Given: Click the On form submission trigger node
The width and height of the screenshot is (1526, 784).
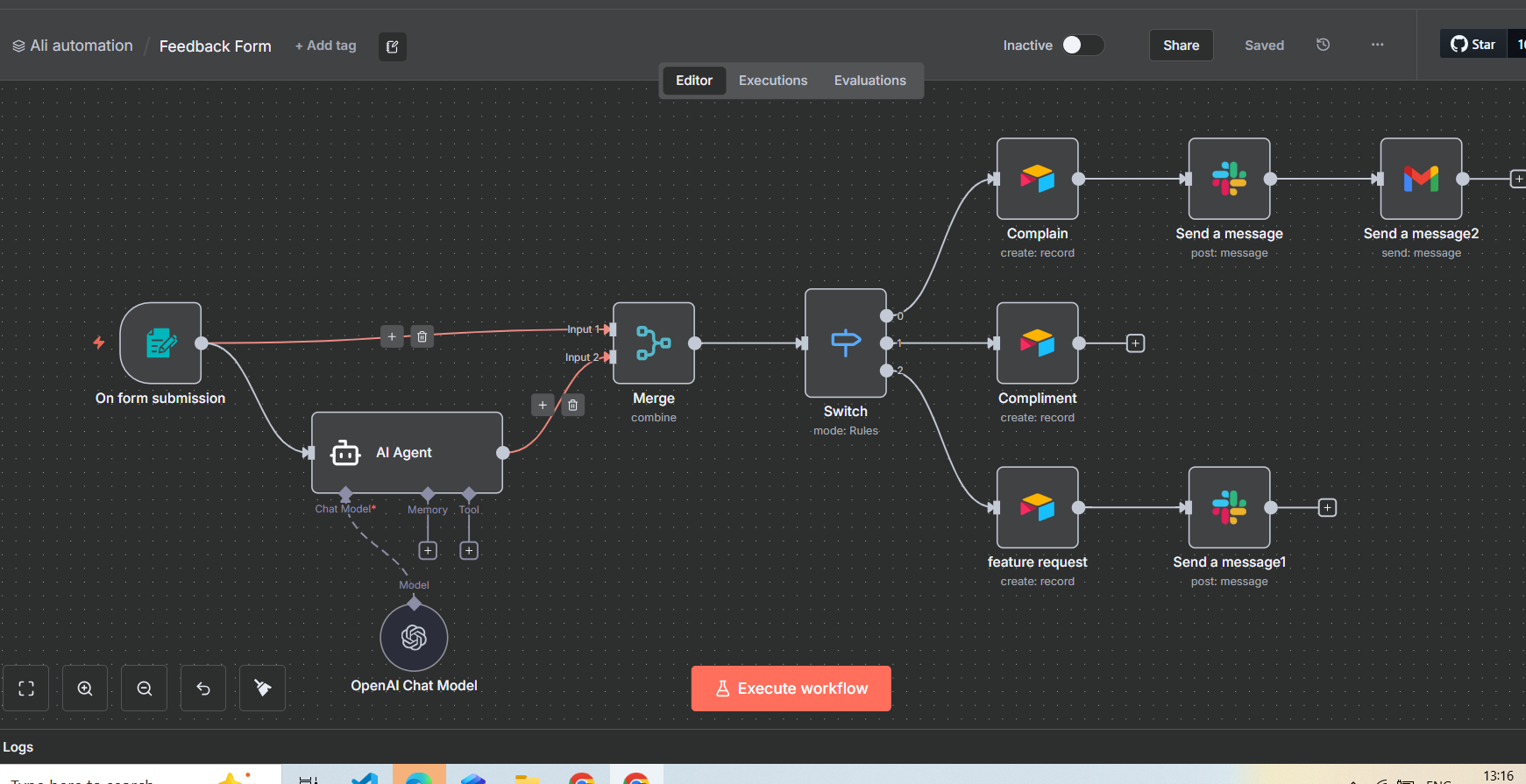Looking at the screenshot, I should (161, 343).
